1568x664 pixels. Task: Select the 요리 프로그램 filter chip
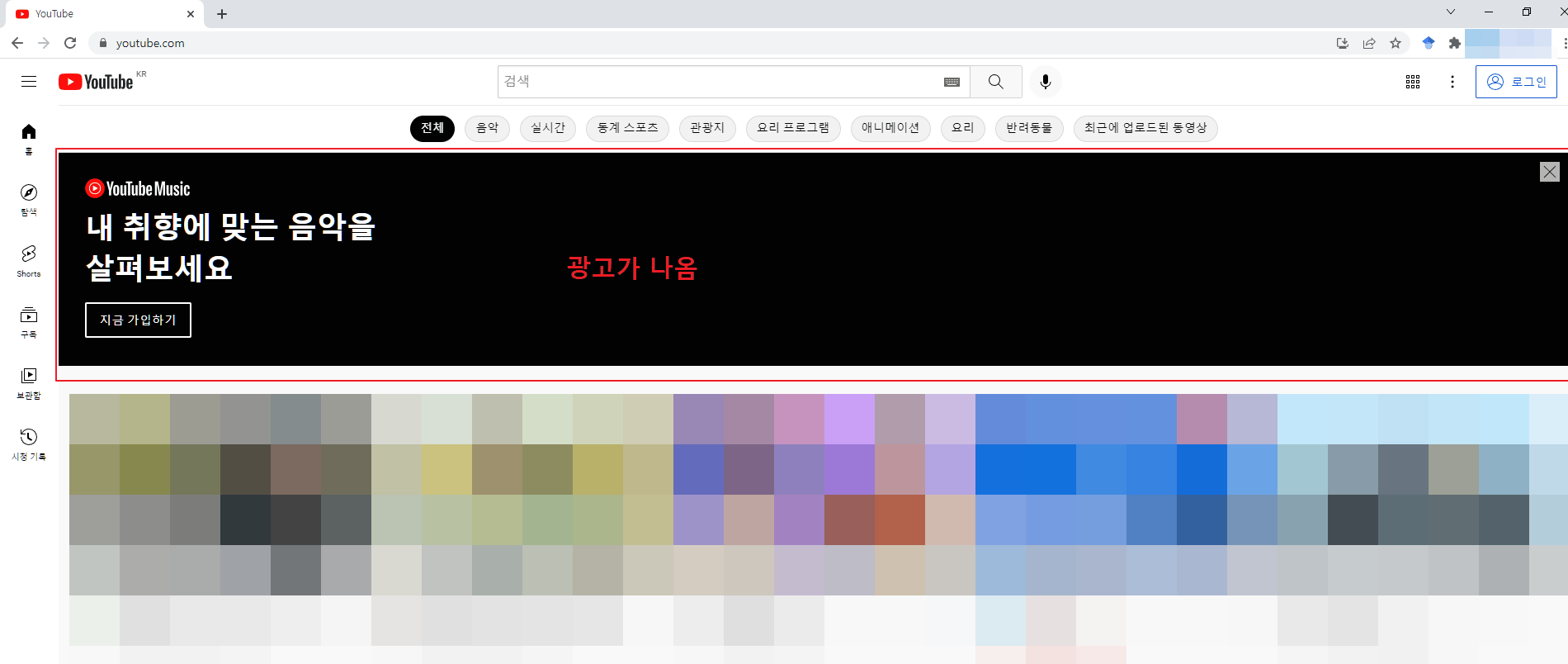coord(793,128)
